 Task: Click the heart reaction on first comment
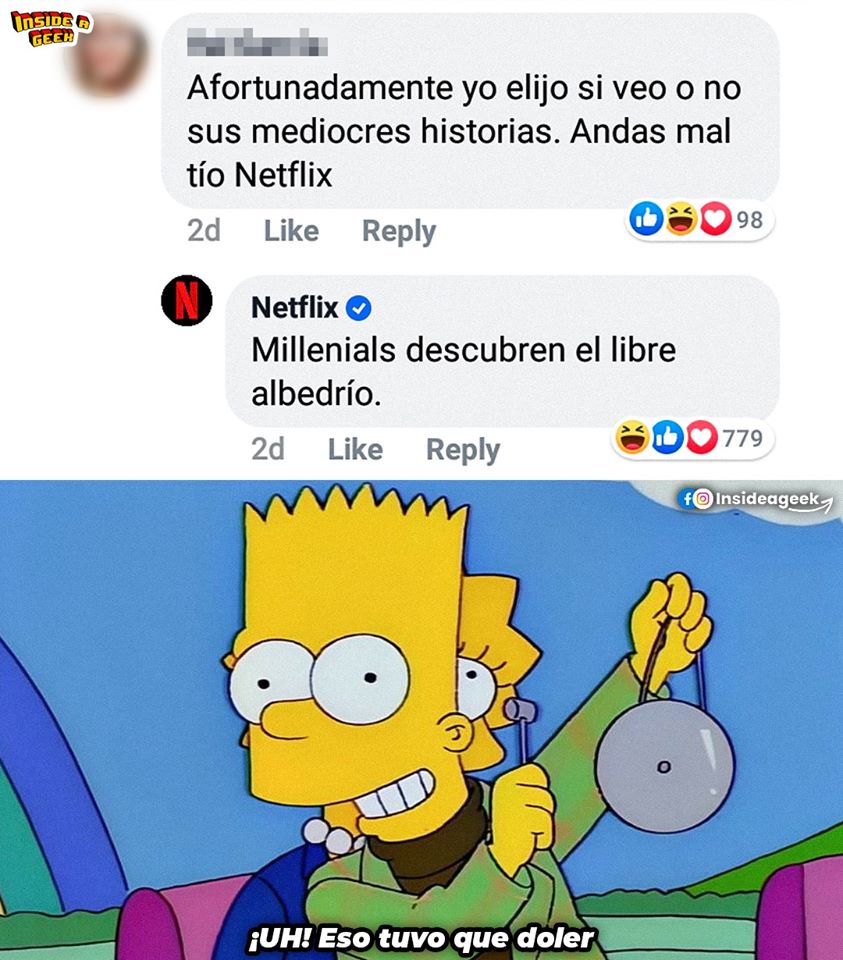tap(715, 219)
